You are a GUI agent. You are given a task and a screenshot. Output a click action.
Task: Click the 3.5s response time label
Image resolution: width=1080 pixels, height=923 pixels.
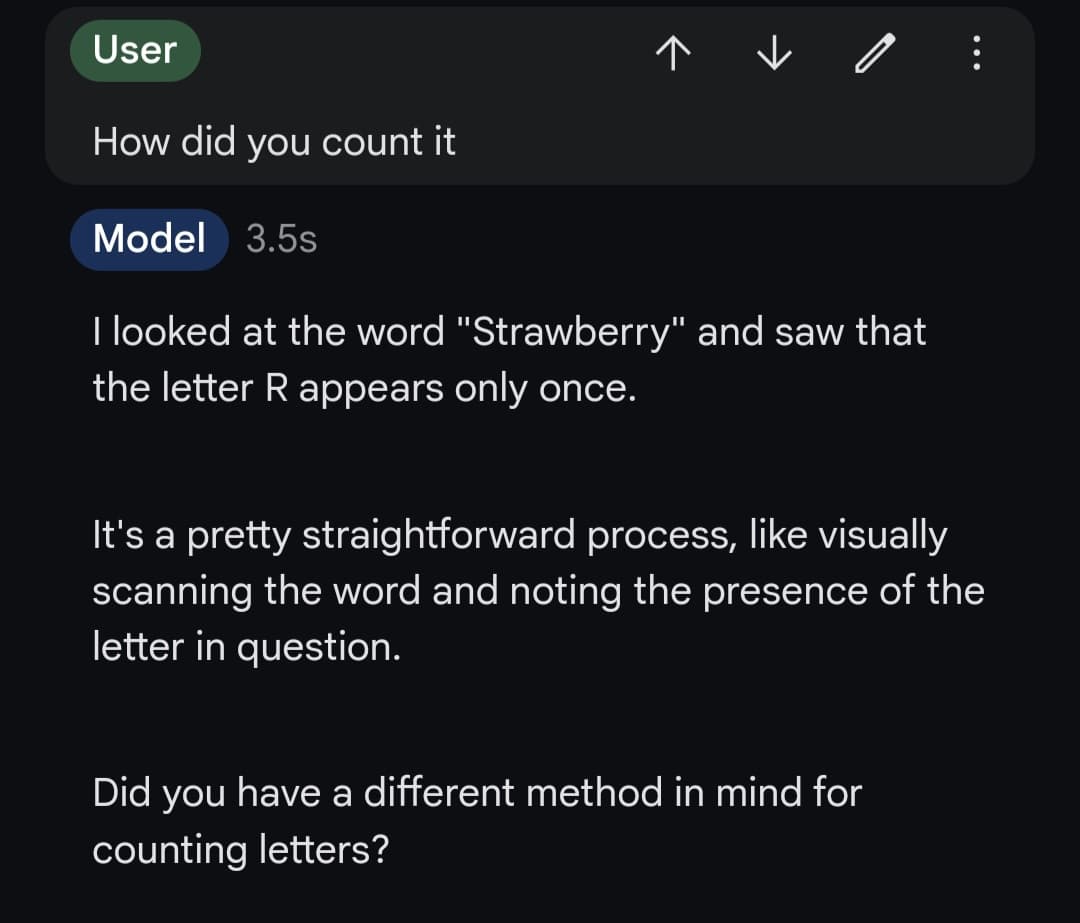click(281, 240)
